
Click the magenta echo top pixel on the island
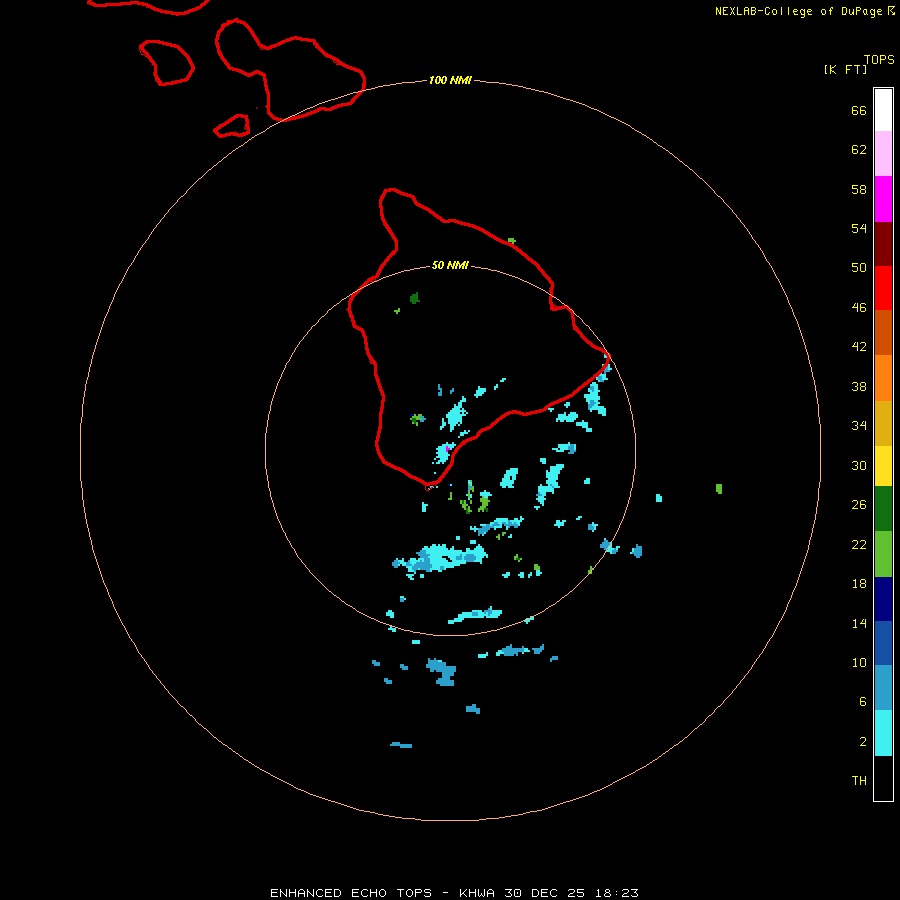pyautogui.click(x=448, y=449)
